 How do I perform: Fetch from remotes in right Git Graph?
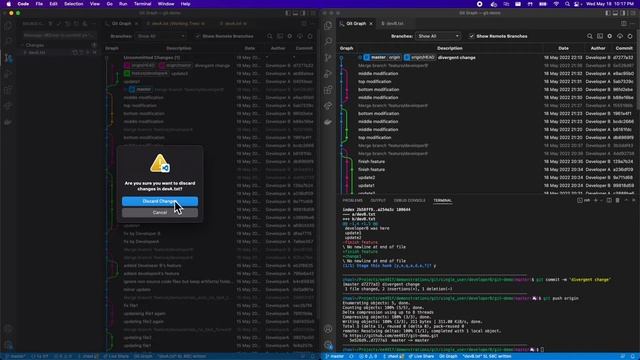620,36
